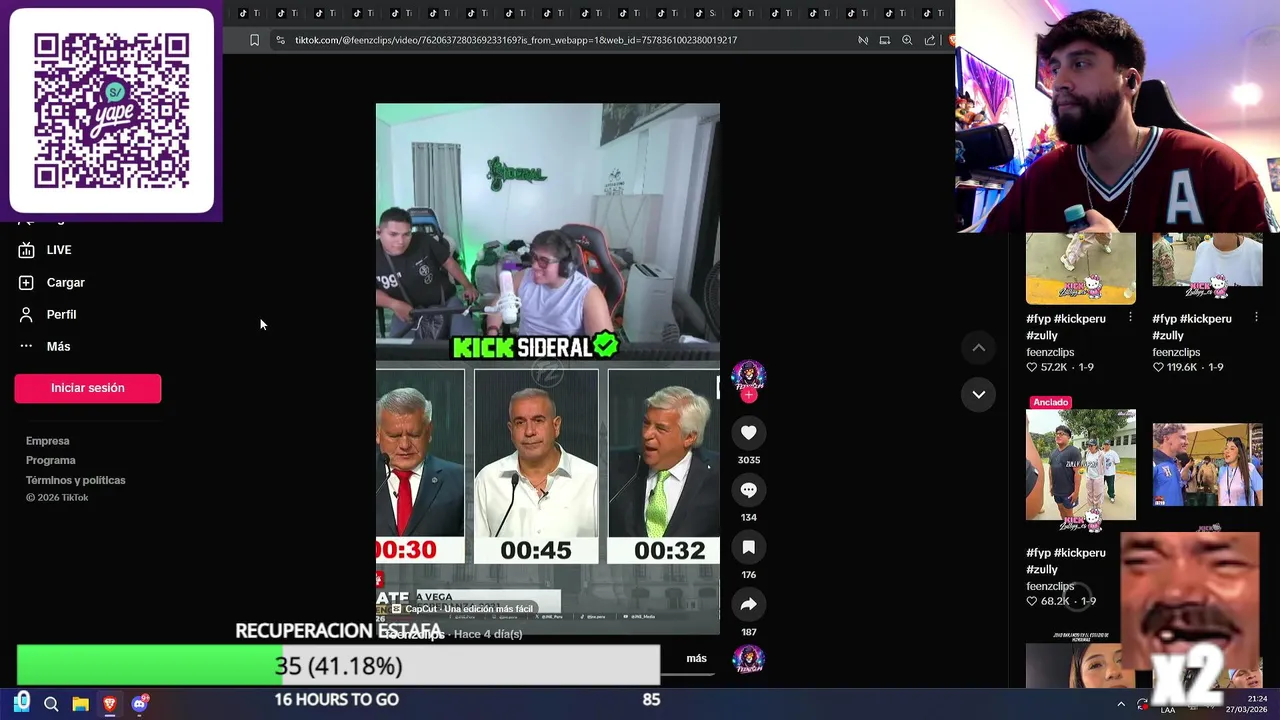The width and height of the screenshot is (1280, 720).
Task: Open File Explorer from the taskbar
Action: click(80, 704)
